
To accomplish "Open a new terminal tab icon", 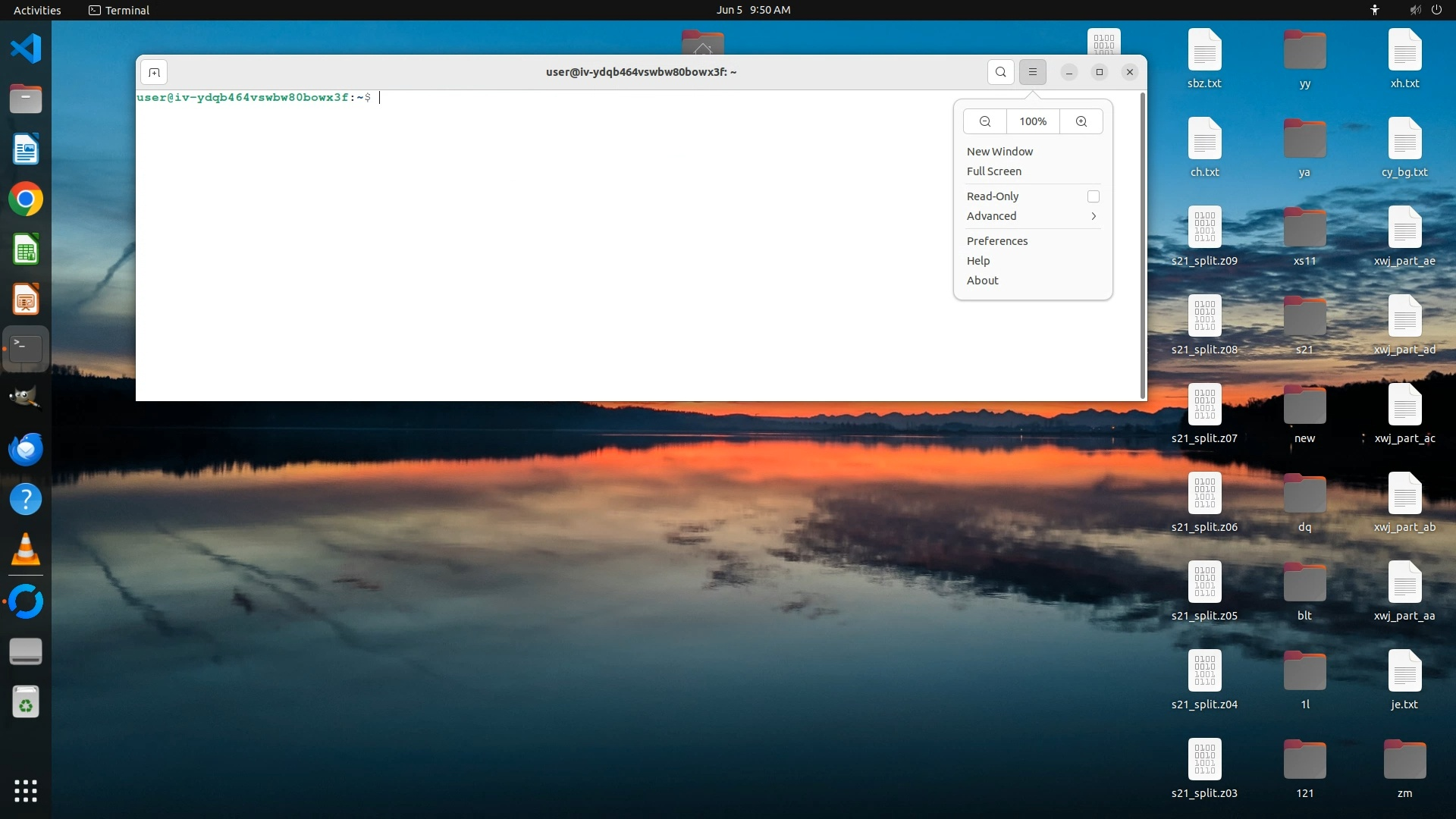I will click(x=154, y=72).
